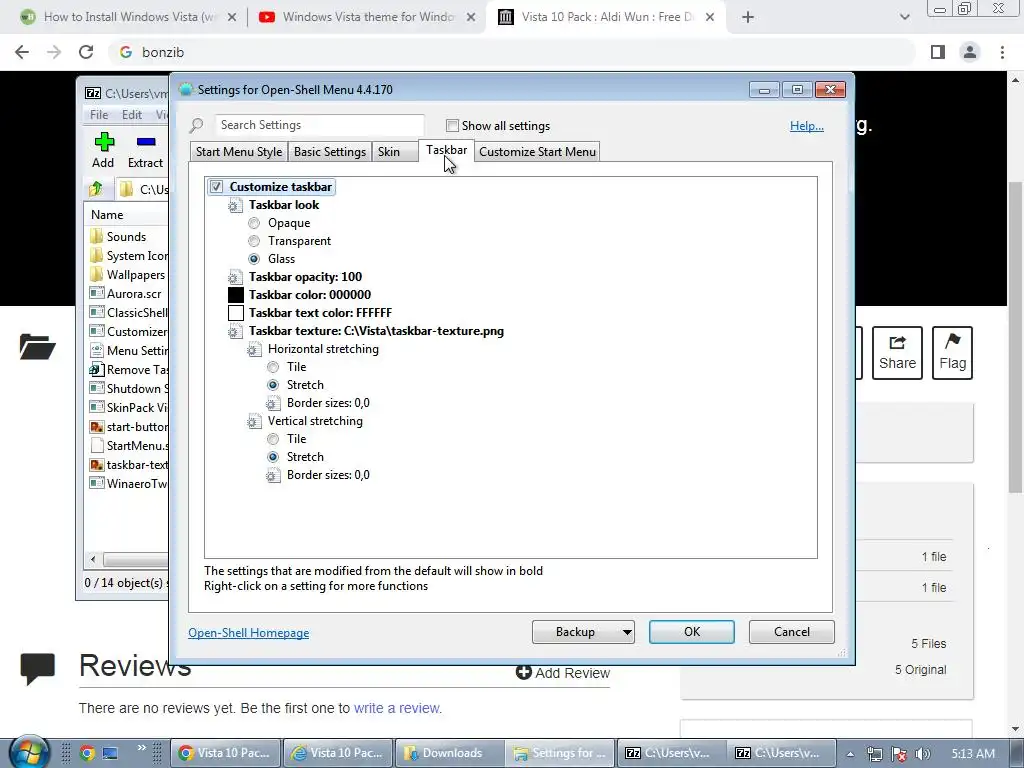Switch to Basic Settings tab
This screenshot has height=768, width=1024.
(x=330, y=152)
